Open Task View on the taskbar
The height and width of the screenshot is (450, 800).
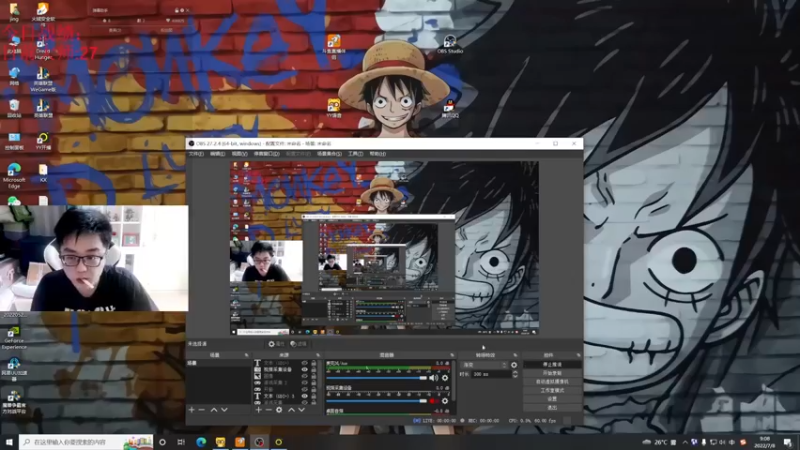[x=181, y=442]
